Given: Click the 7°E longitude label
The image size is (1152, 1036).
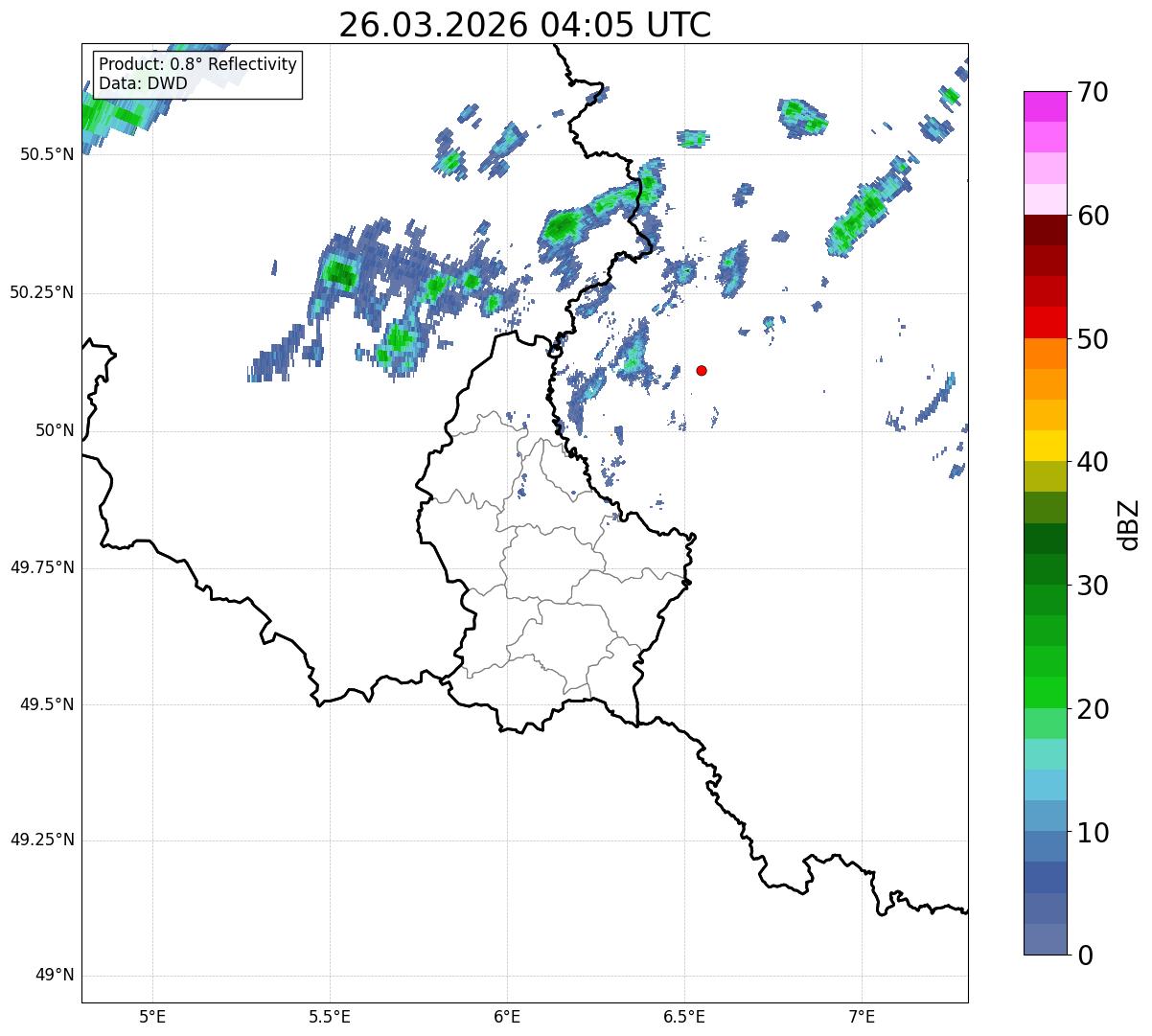Looking at the screenshot, I should click(862, 1016).
